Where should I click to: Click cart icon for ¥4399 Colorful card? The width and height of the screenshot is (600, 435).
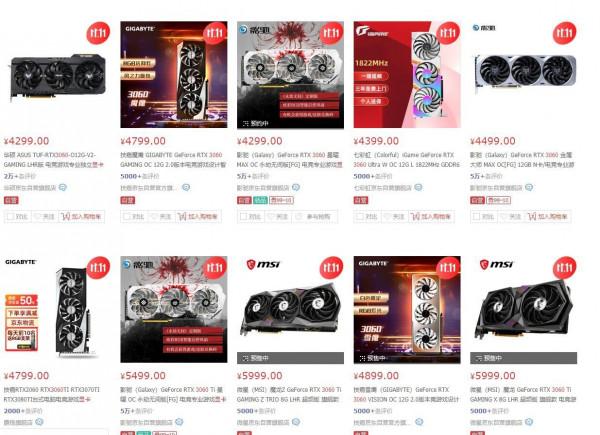click(415, 217)
